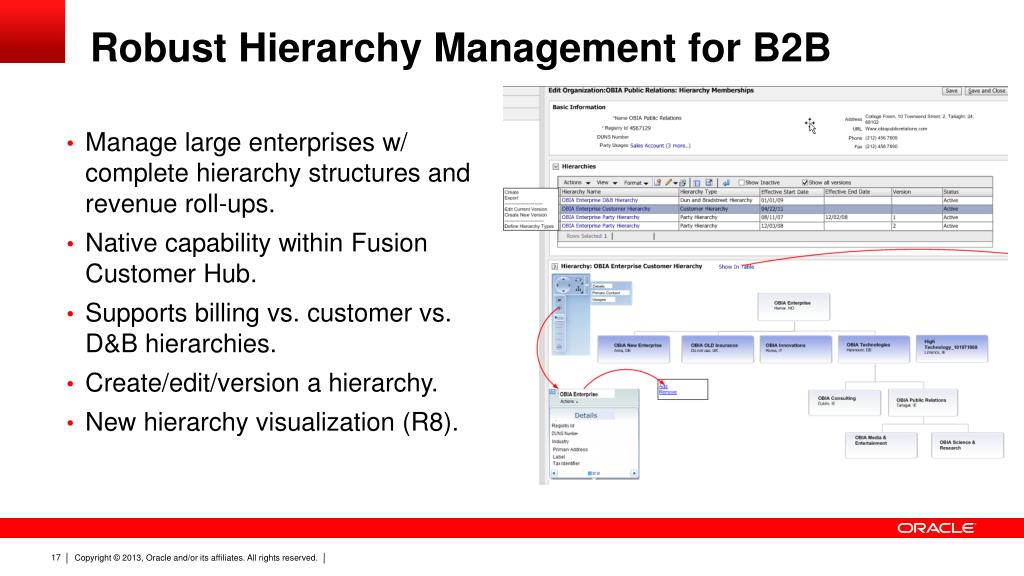
Task: Click the zoom out icon at the zoom bar's bottom
Action: point(559,347)
